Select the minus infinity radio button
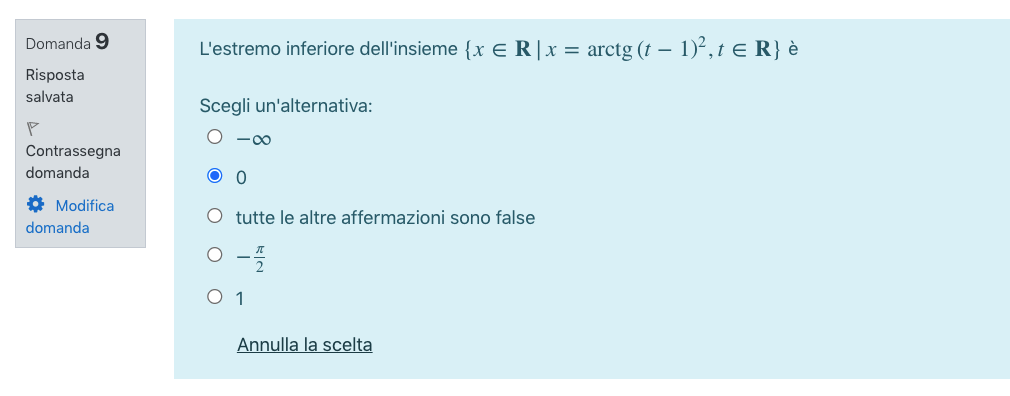Viewport: 1010px width, 396px height. click(214, 137)
